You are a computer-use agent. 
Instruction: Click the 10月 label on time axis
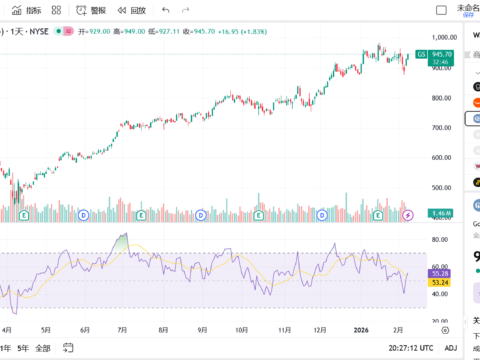coord(242,330)
